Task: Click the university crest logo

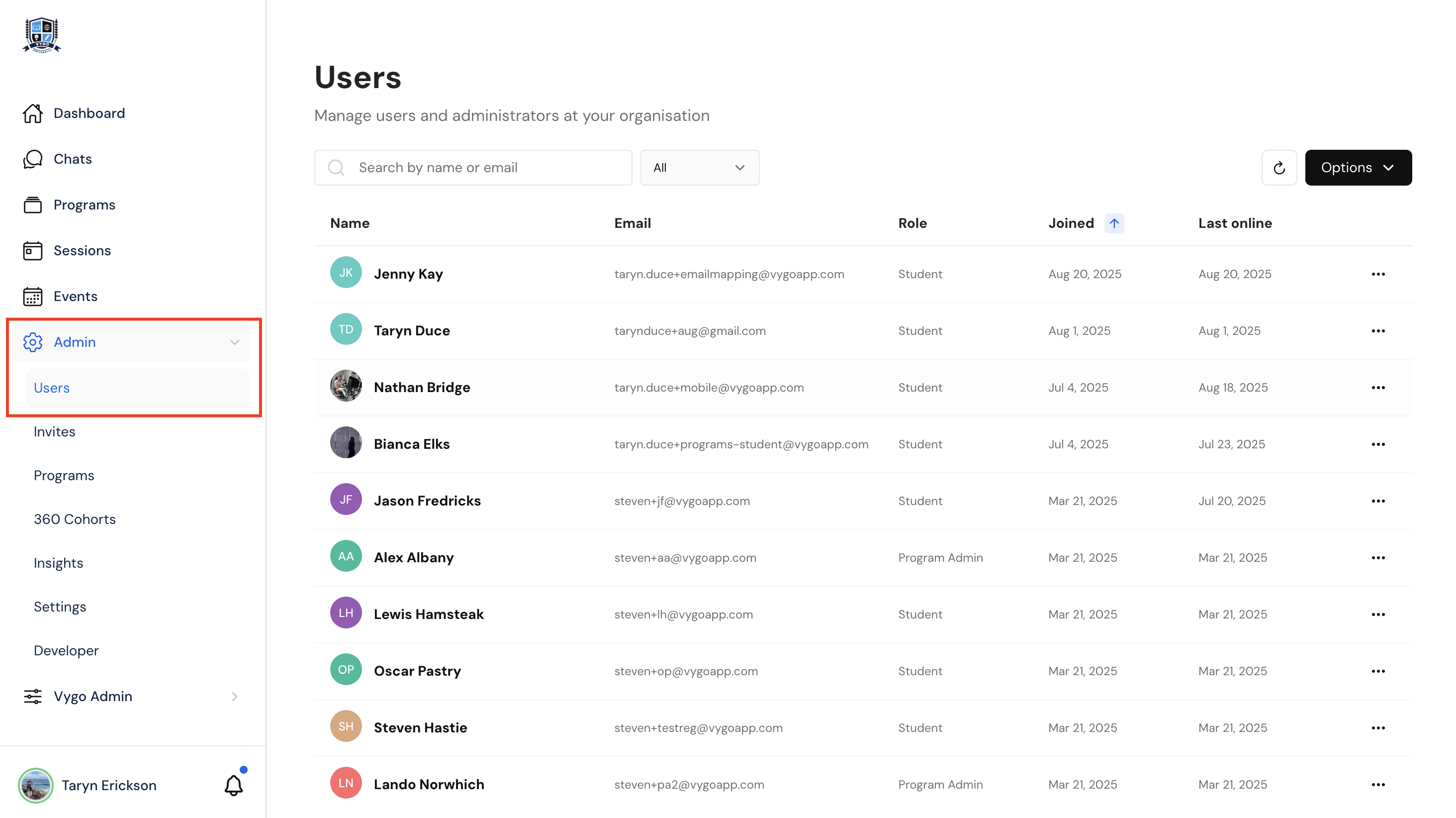Action: point(42,35)
